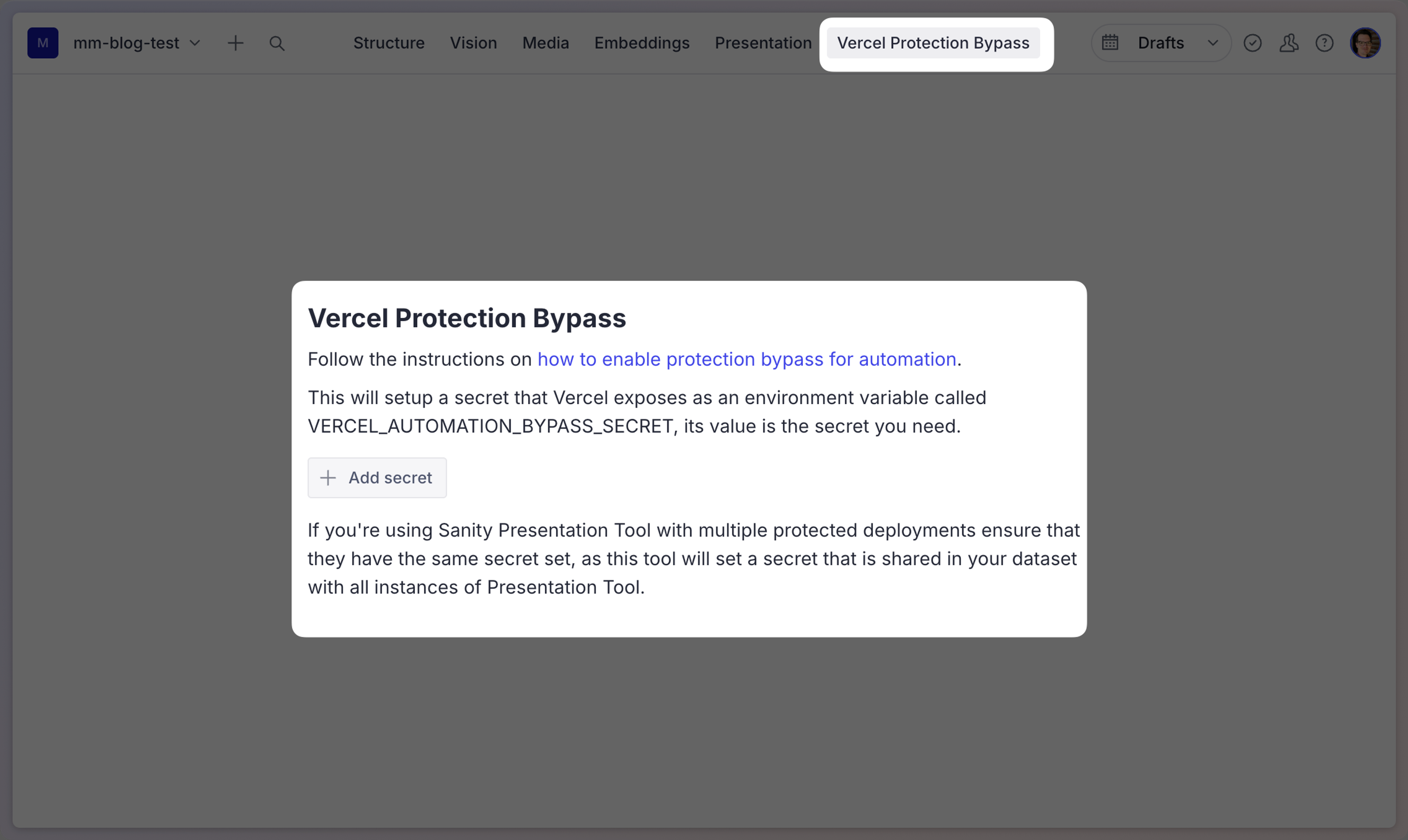Open the Drafts perspective dropdown chevron

(1213, 43)
